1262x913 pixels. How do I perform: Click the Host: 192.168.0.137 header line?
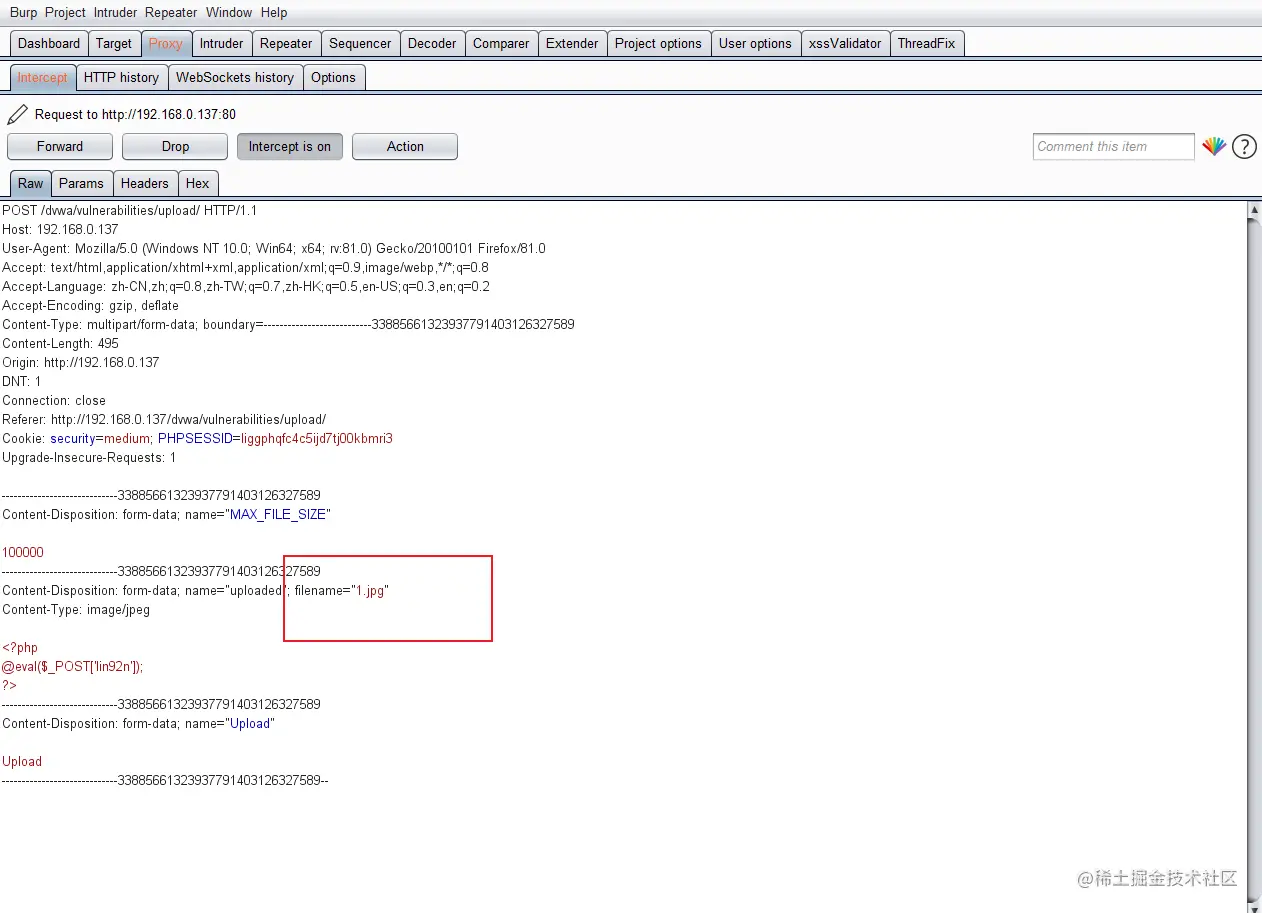pyautogui.click(x=60, y=229)
